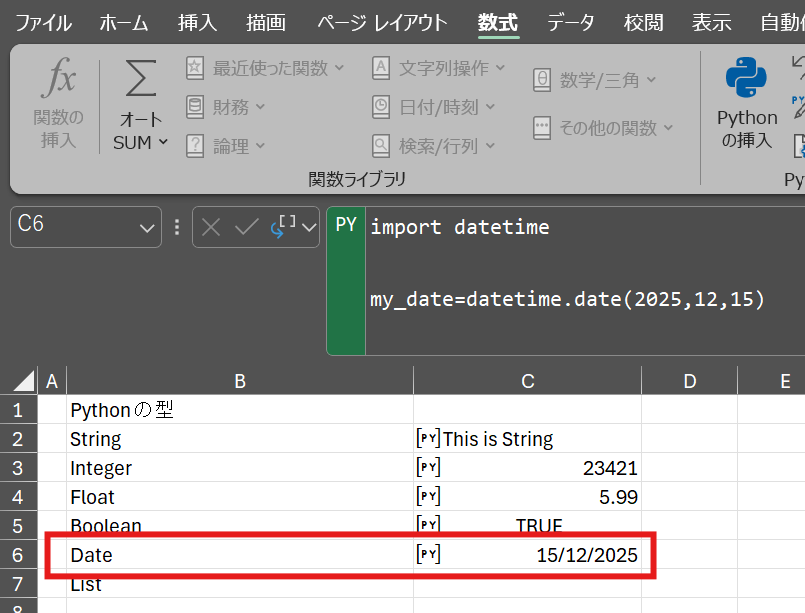Switch to the ファイル tab

click(x=44, y=23)
